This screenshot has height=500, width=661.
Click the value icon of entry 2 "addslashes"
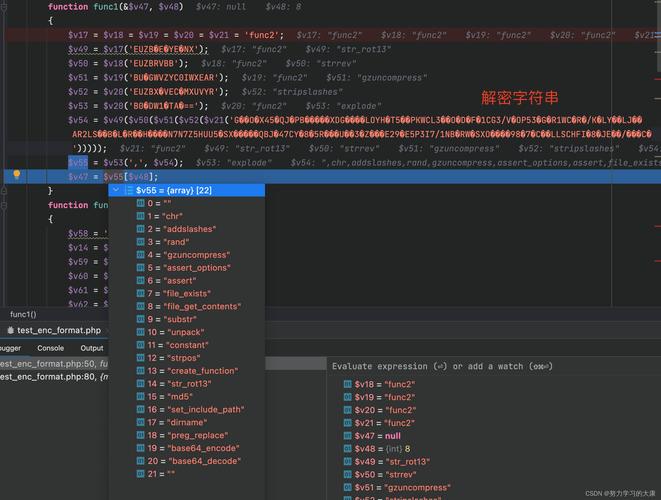pyautogui.click(x=141, y=229)
